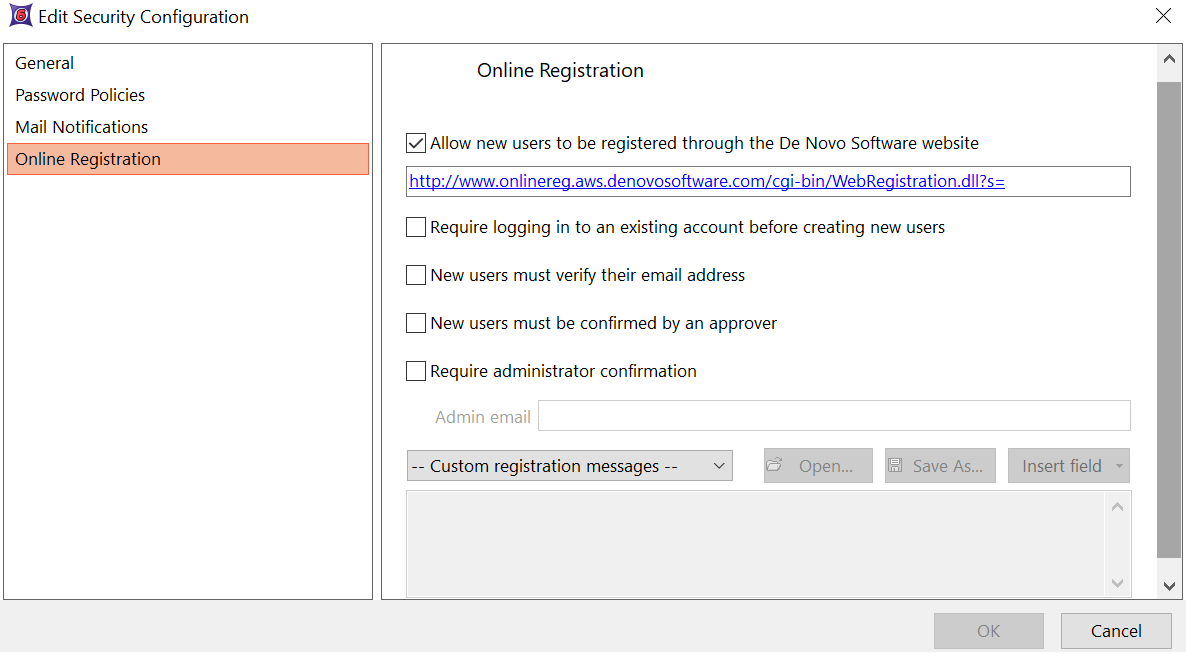Screen dimensions: 1186x654
Task: Open the Mail Notifications section
Action: coord(82,127)
